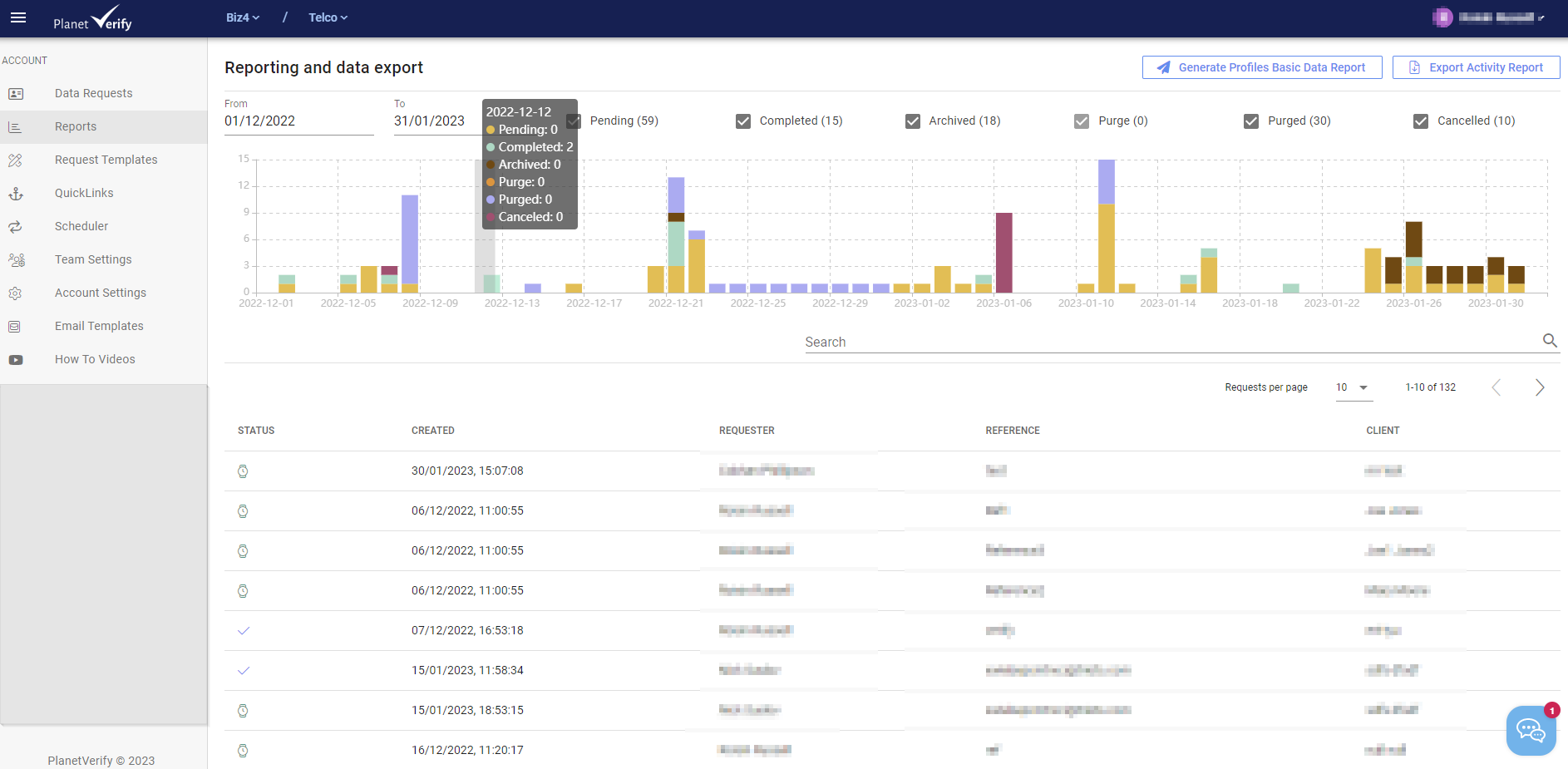Viewport: 1568px width, 769px height.
Task: Open Request Templates in the sidebar
Action: pos(103,160)
